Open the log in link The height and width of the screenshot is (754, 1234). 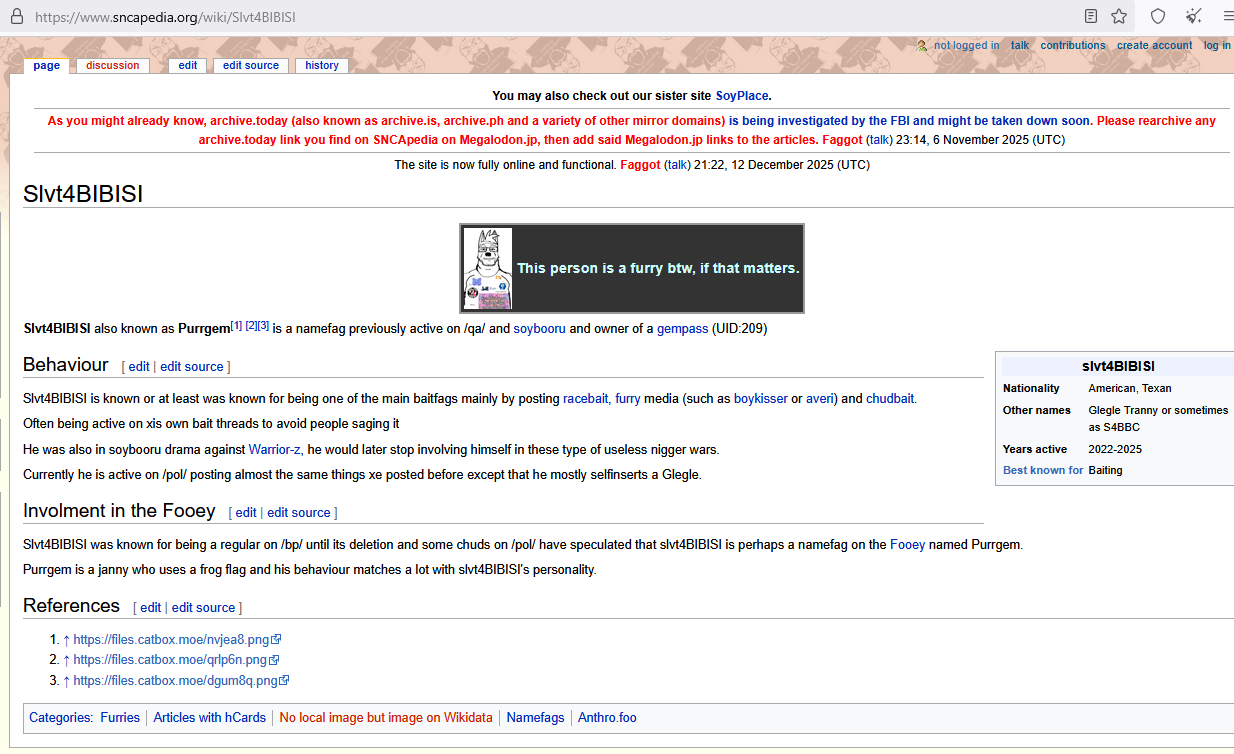click(1216, 46)
